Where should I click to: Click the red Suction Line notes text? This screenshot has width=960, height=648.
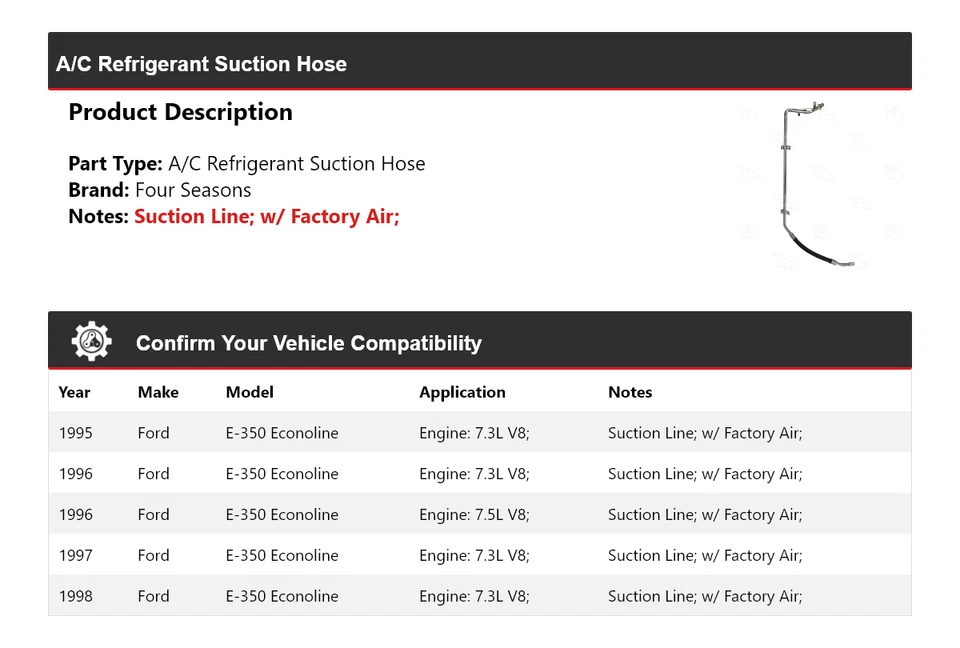coord(266,216)
